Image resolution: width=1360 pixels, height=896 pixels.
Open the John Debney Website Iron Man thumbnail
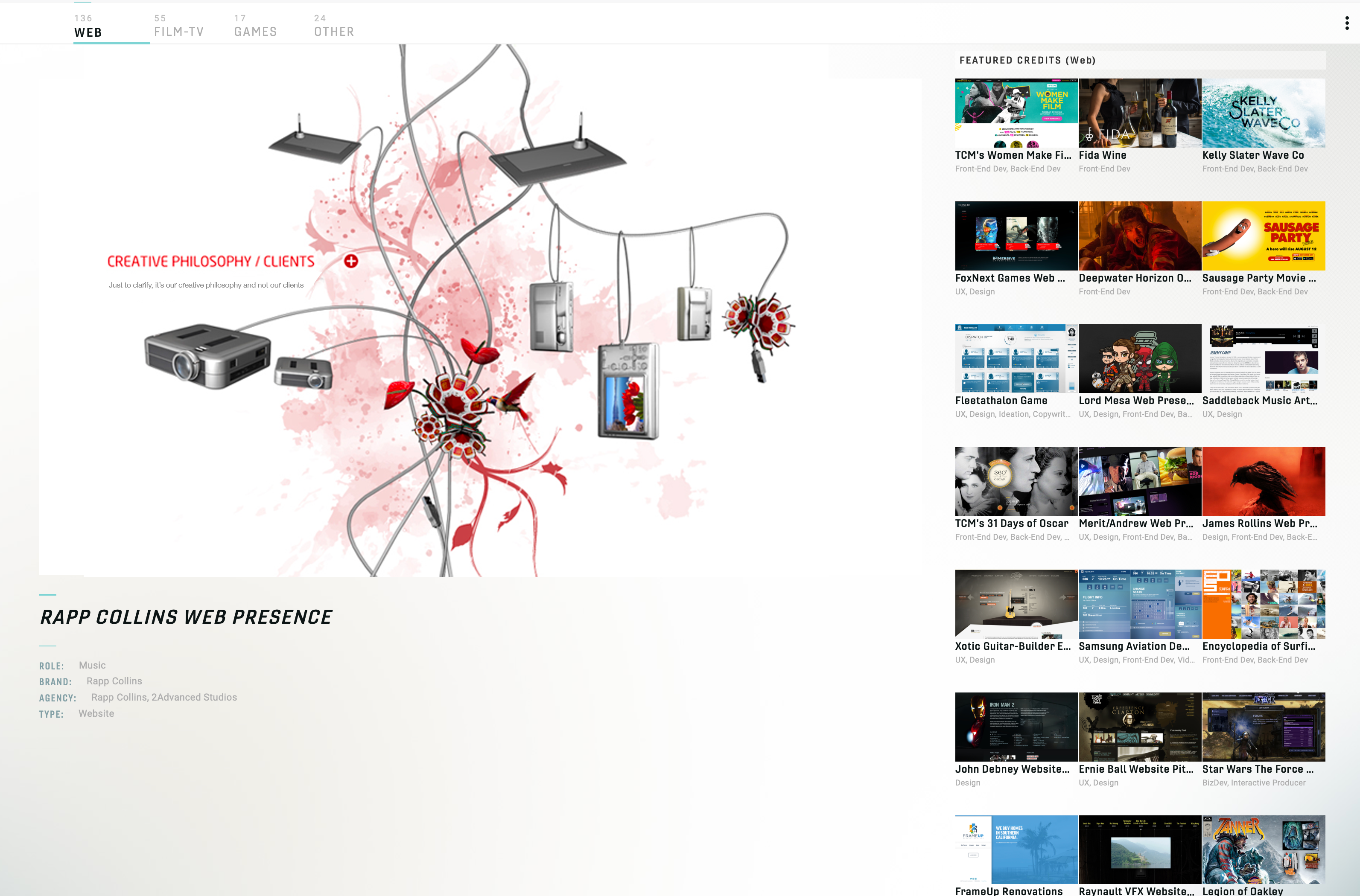1016,727
